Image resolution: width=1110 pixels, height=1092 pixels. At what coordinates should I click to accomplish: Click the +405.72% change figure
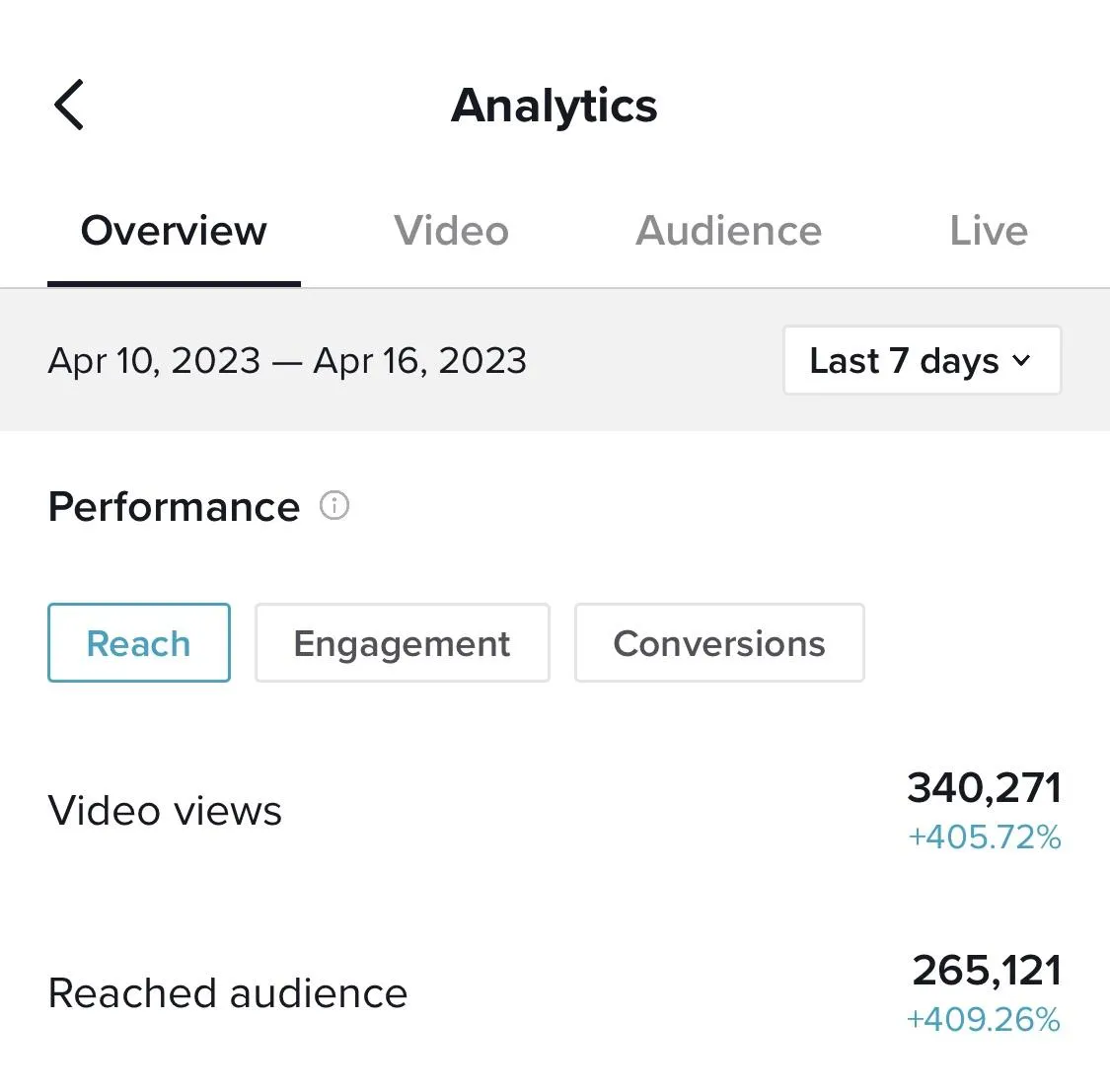[984, 837]
